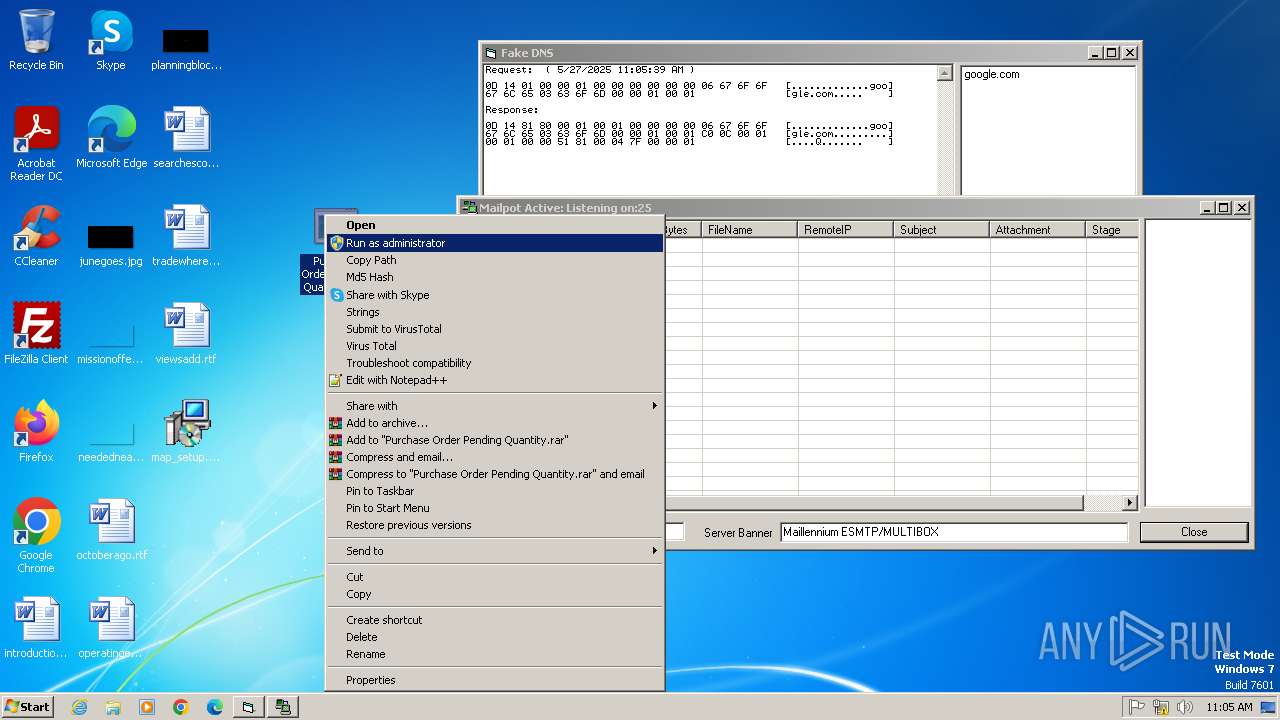Click the Start button

pyautogui.click(x=28, y=707)
